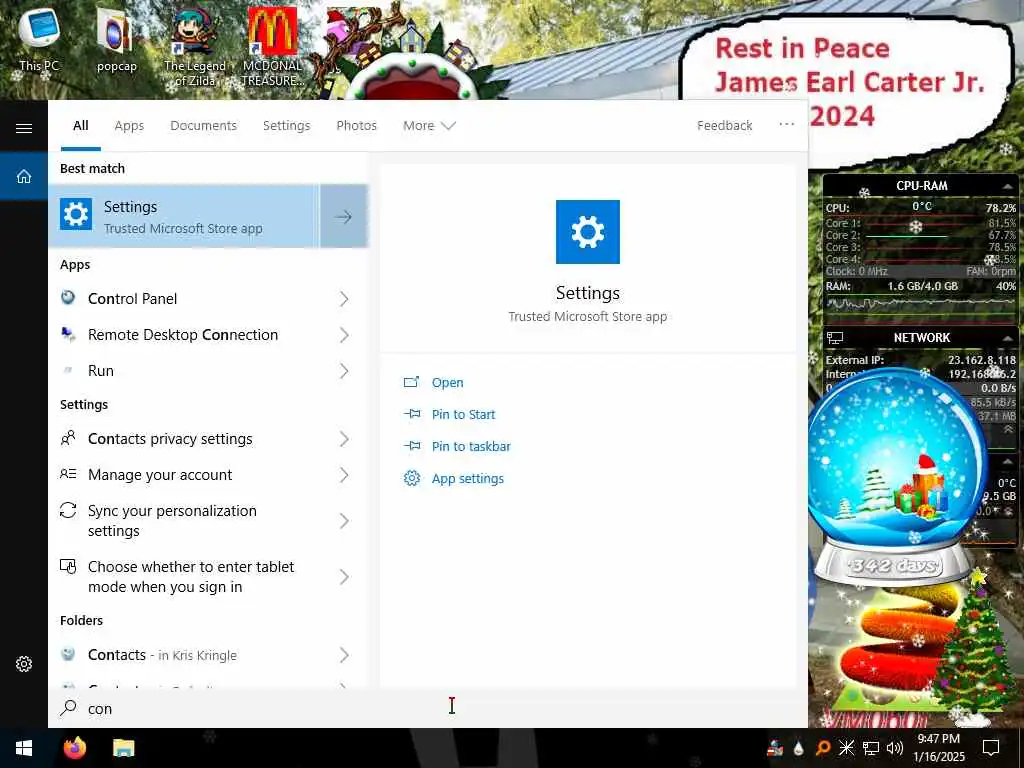Open the network tray icon
Image resolution: width=1024 pixels, height=768 pixels.
click(871, 748)
